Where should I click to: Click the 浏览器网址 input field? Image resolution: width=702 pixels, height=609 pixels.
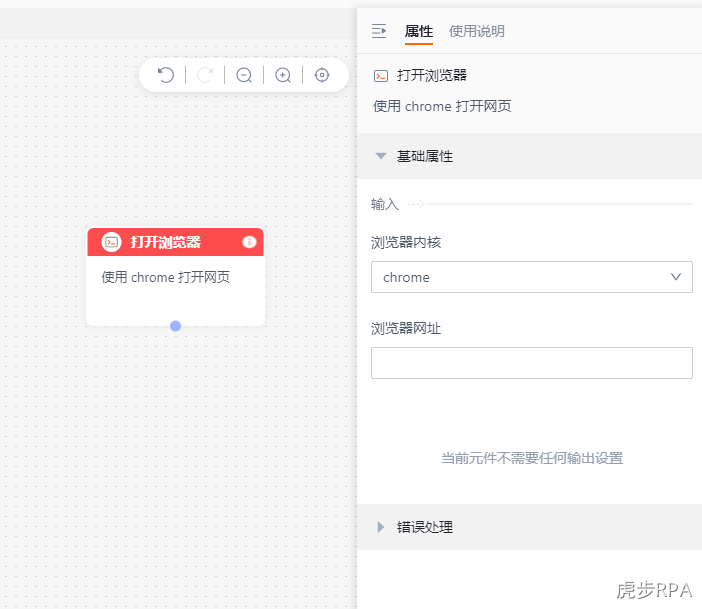(x=532, y=363)
